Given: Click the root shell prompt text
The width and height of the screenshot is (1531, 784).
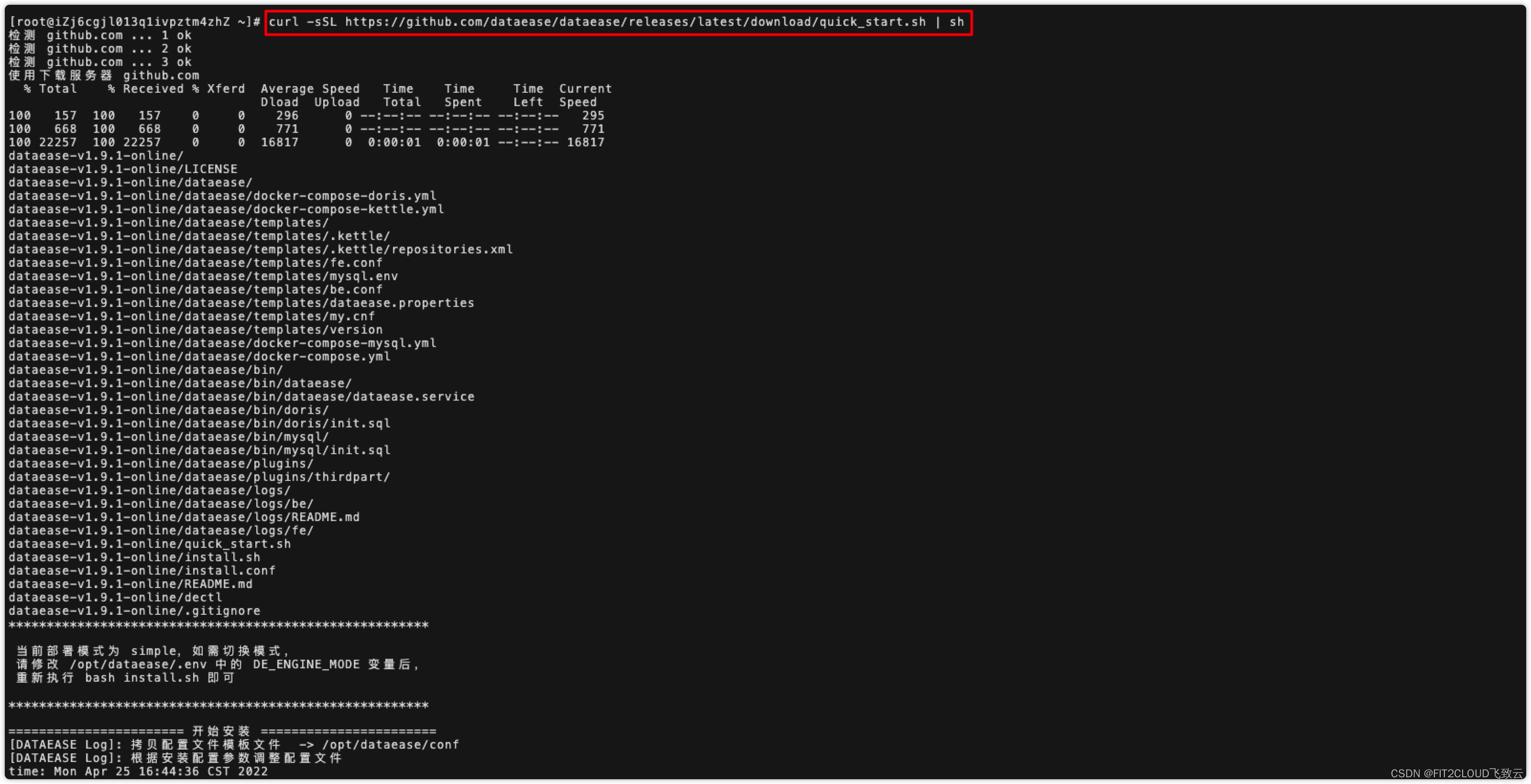Looking at the screenshot, I should pyautogui.click(x=134, y=22).
